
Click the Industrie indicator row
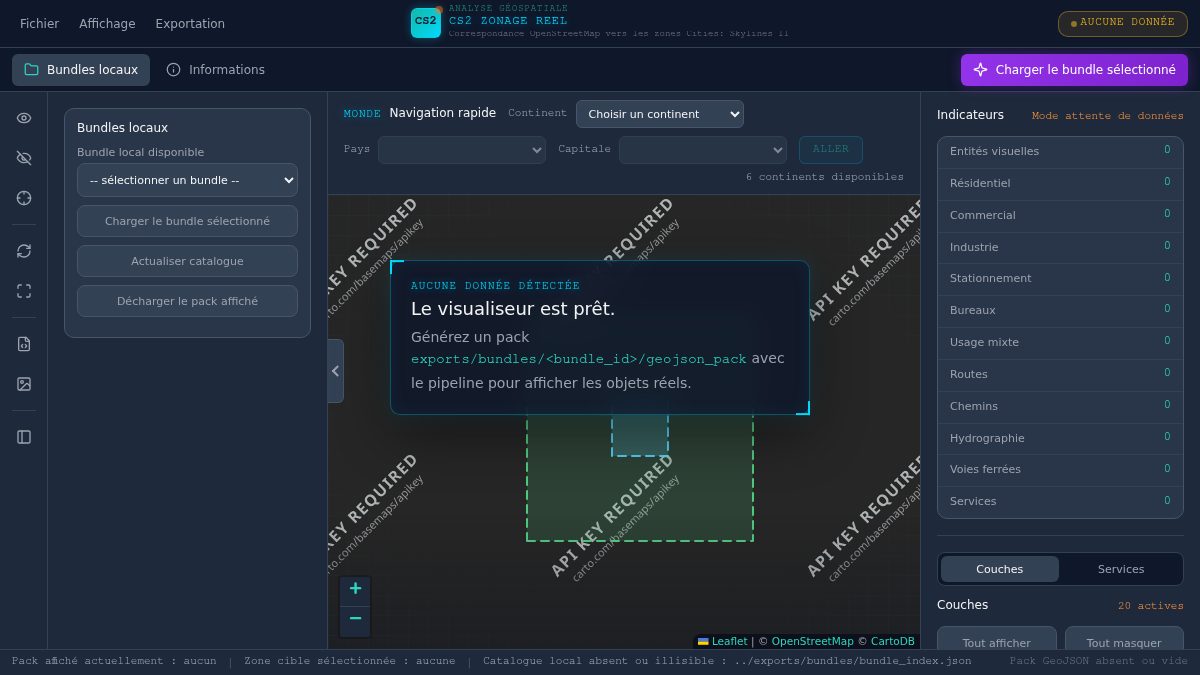click(x=1060, y=247)
